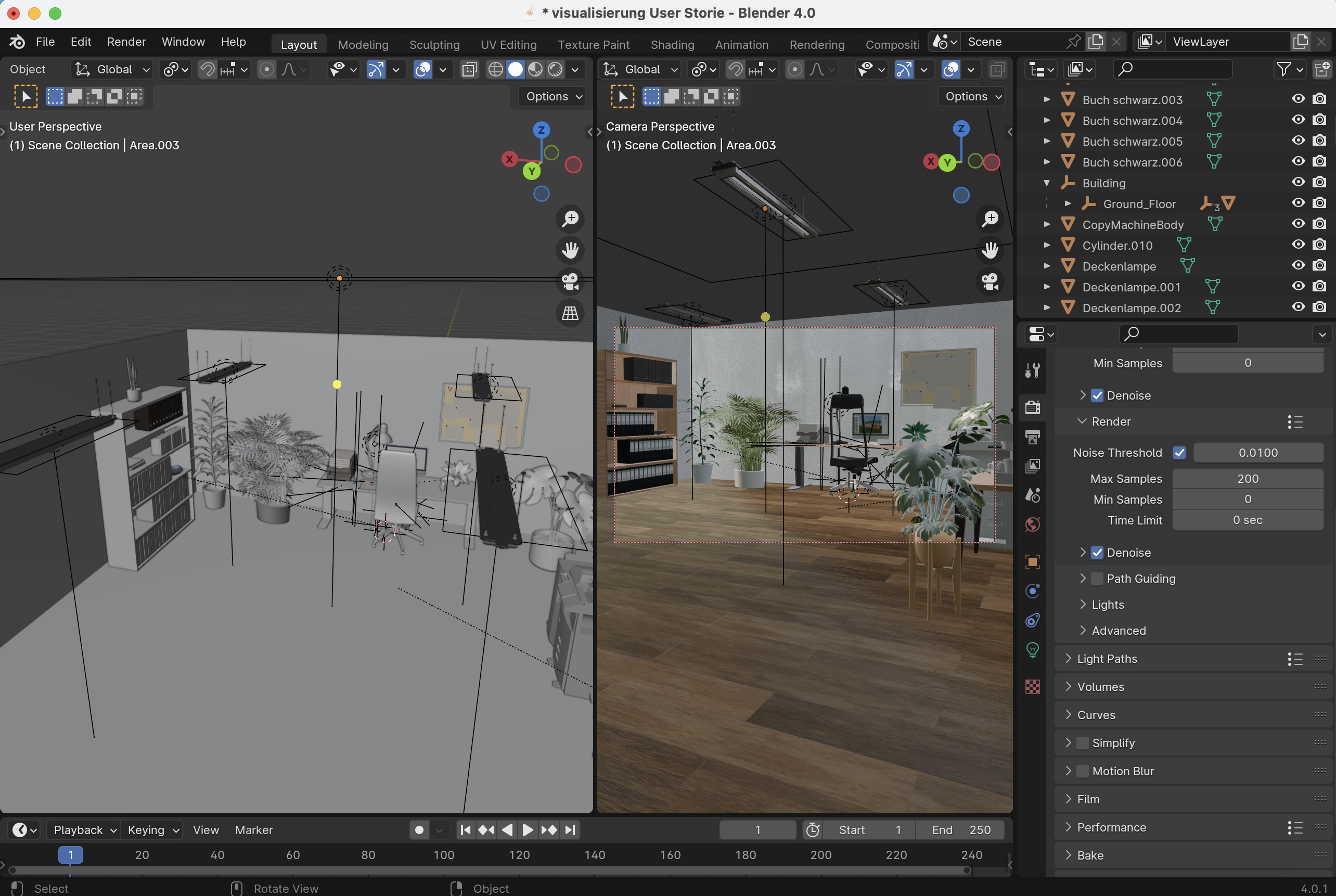
Task: Open the World properties globe icon
Action: pos(1032,524)
